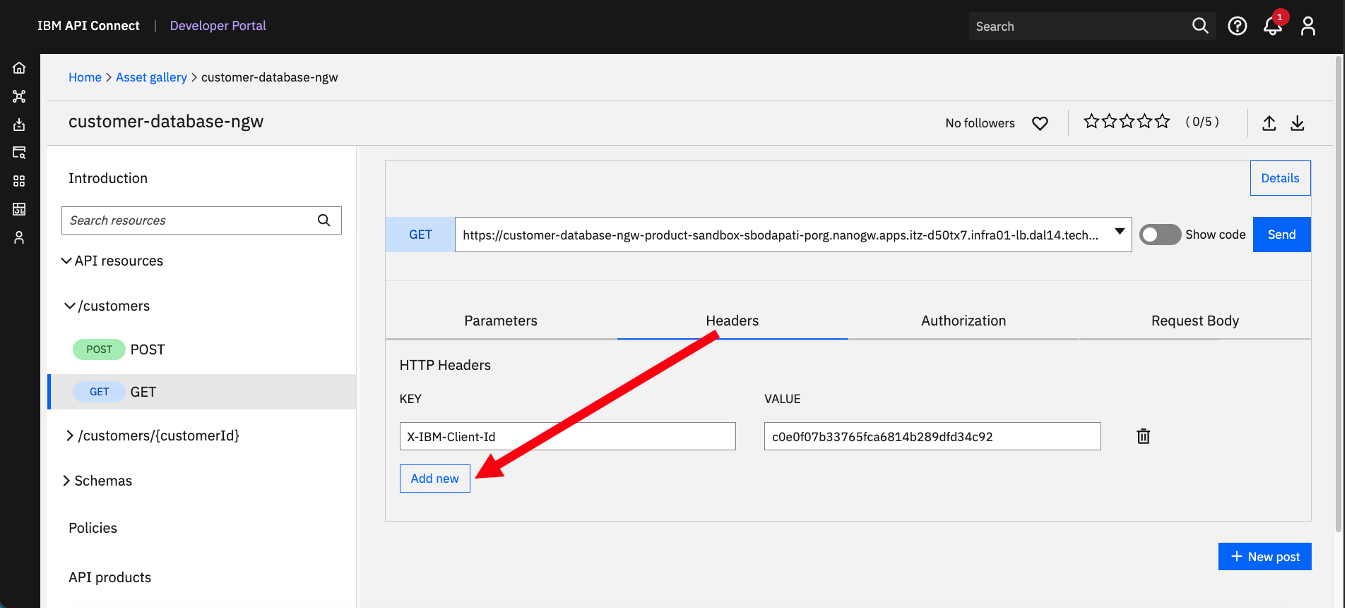Open the endpoint URL dropdown

[x=1120, y=234]
